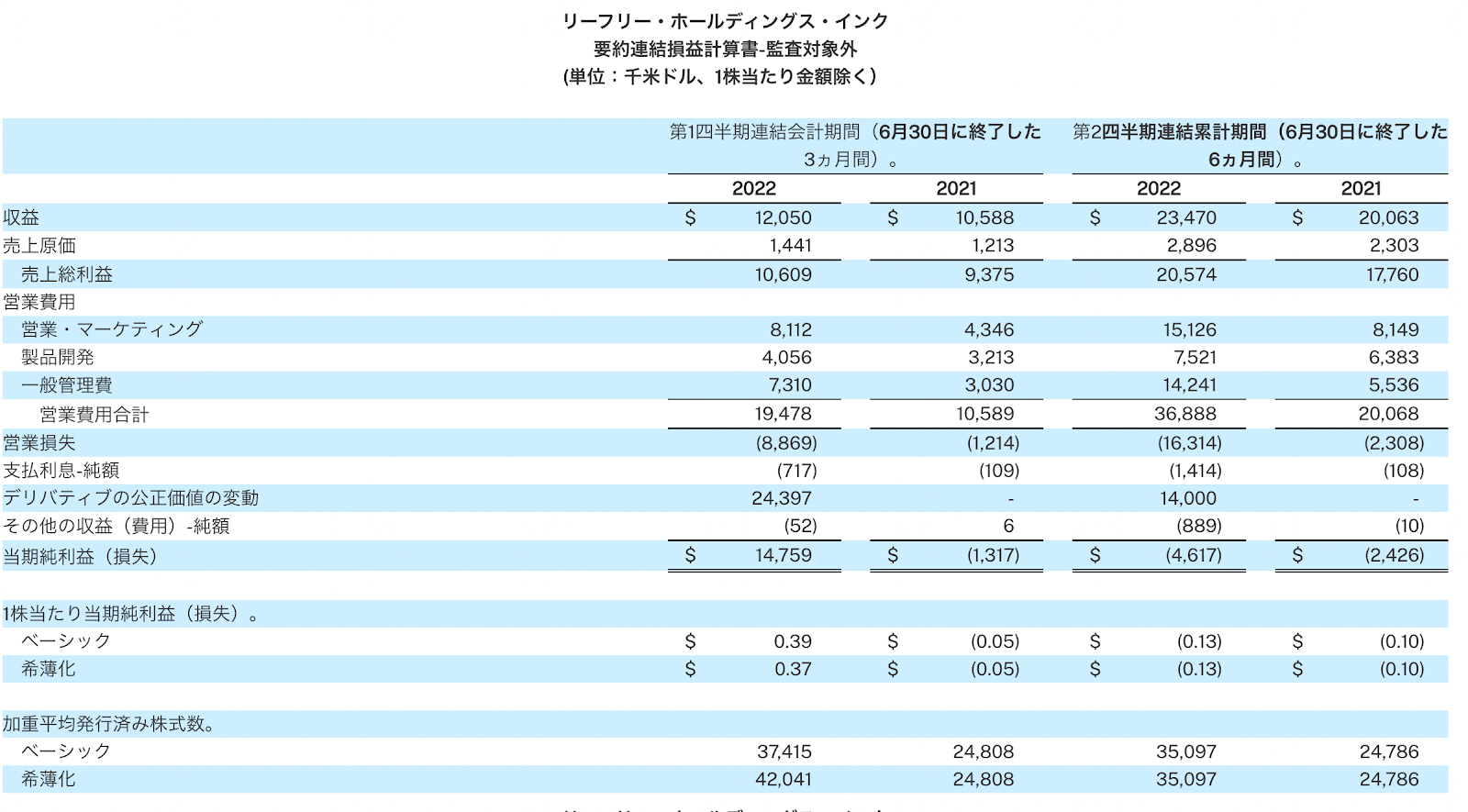
Task: Select product development value 4,056
Action: [787, 357]
